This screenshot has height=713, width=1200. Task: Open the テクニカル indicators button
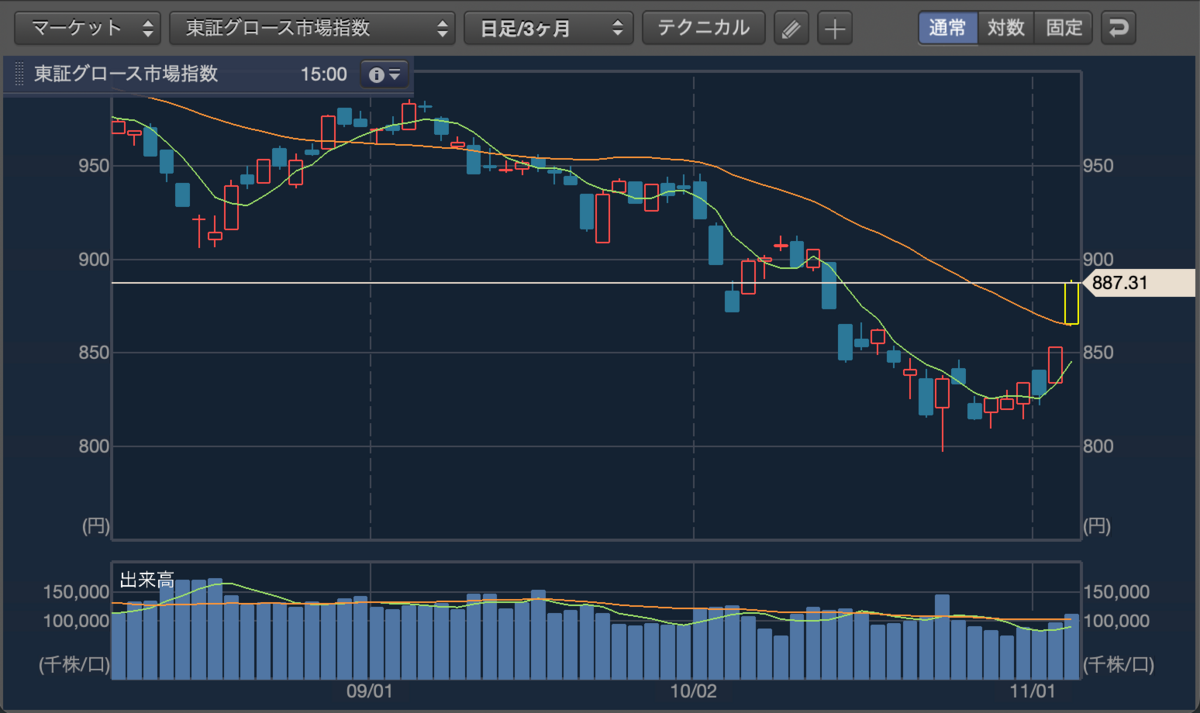703,28
